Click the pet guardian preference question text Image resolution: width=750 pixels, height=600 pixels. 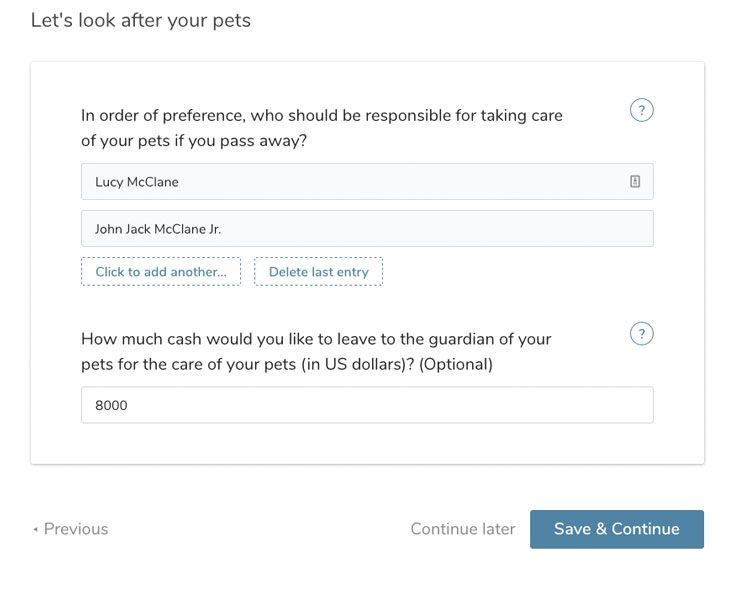click(321, 116)
